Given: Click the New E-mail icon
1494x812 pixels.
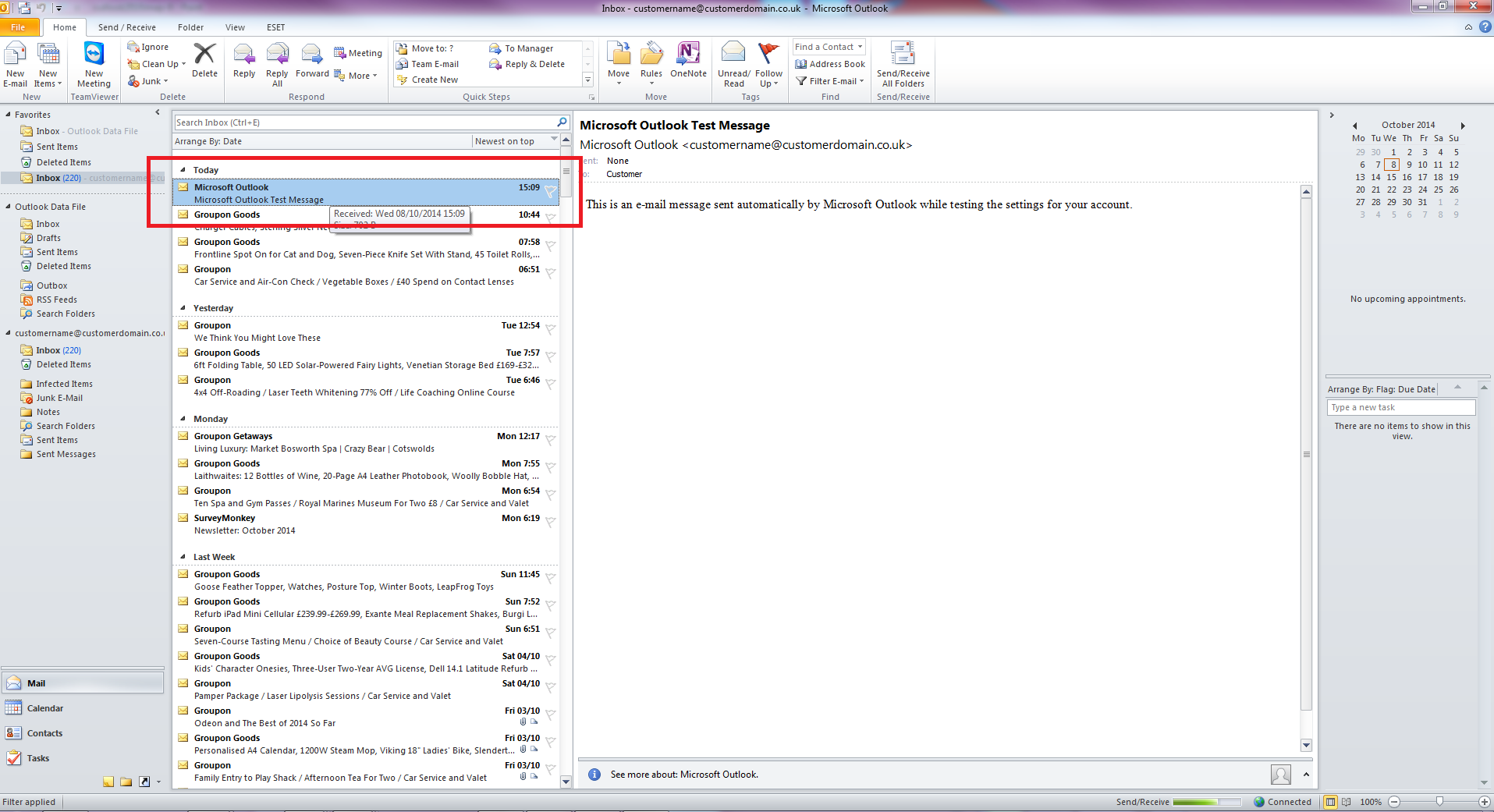Looking at the screenshot, I should pyautogui.click(x=15, y=64).
